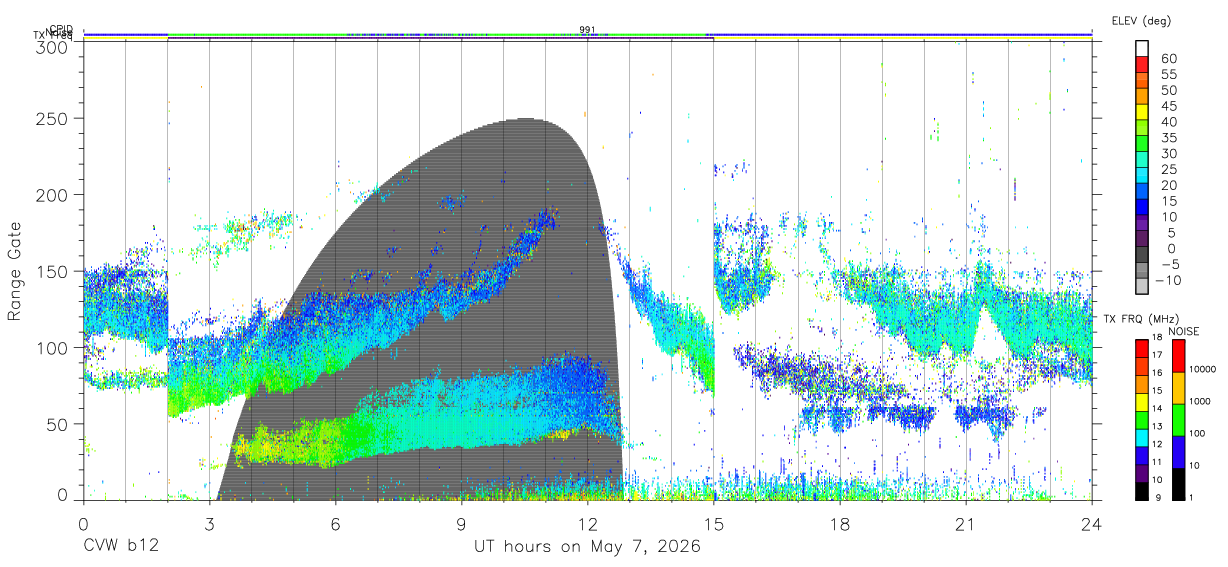Image resolution: width=1228 pixels, height=567 pixels.
Task: Click the 9 tick on UT hours axis
Action: [461, 524]
